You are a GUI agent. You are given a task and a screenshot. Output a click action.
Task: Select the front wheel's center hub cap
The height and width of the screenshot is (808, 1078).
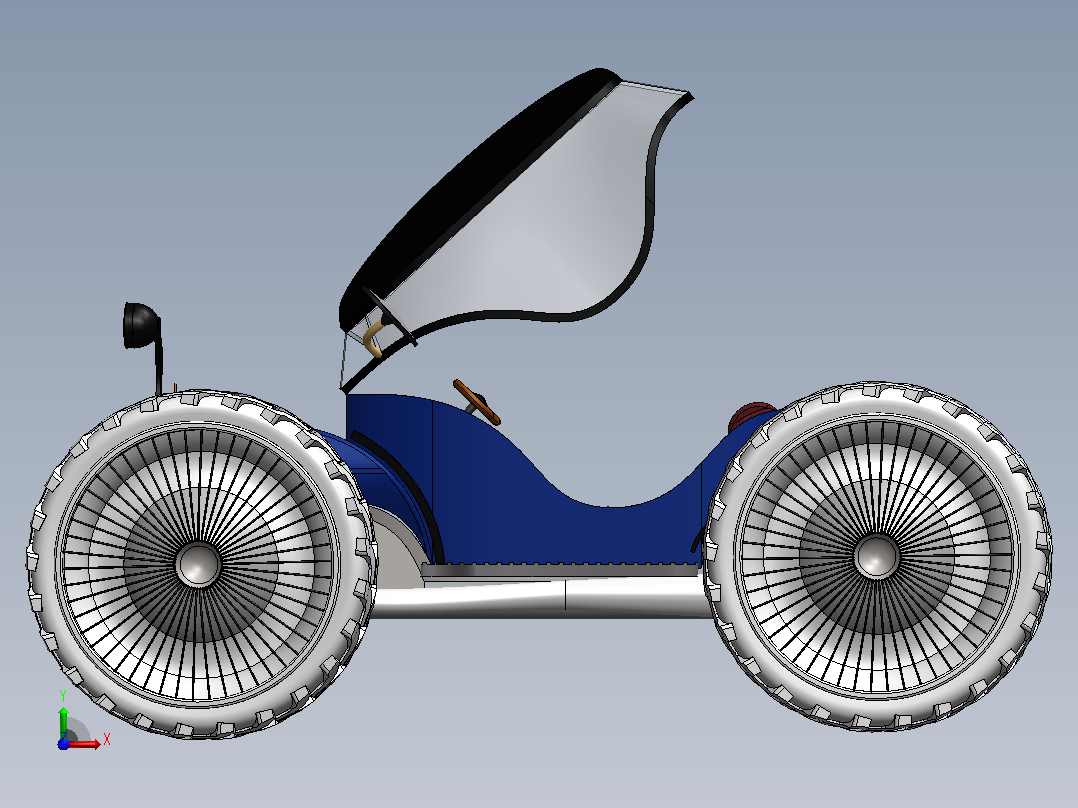coord(198,565)
